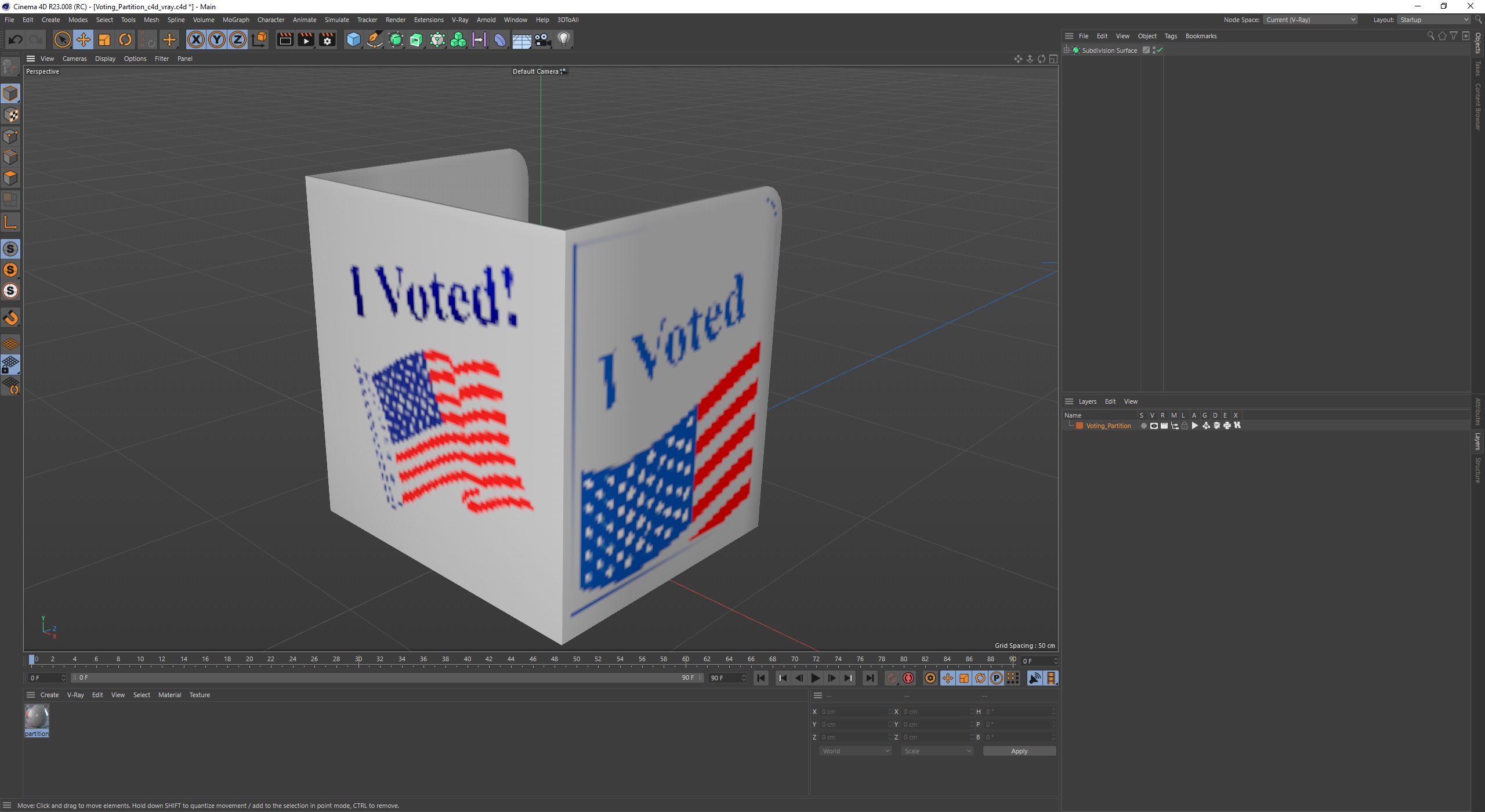Open the viewport Cameras menu
The image size is (1485, 812).
pos(74,59)
